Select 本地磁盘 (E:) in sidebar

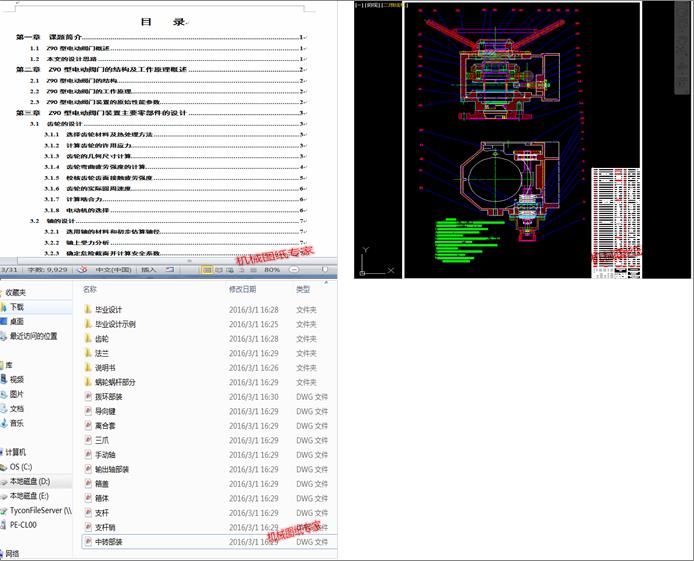pyautogui.click(x=29, y=496)
